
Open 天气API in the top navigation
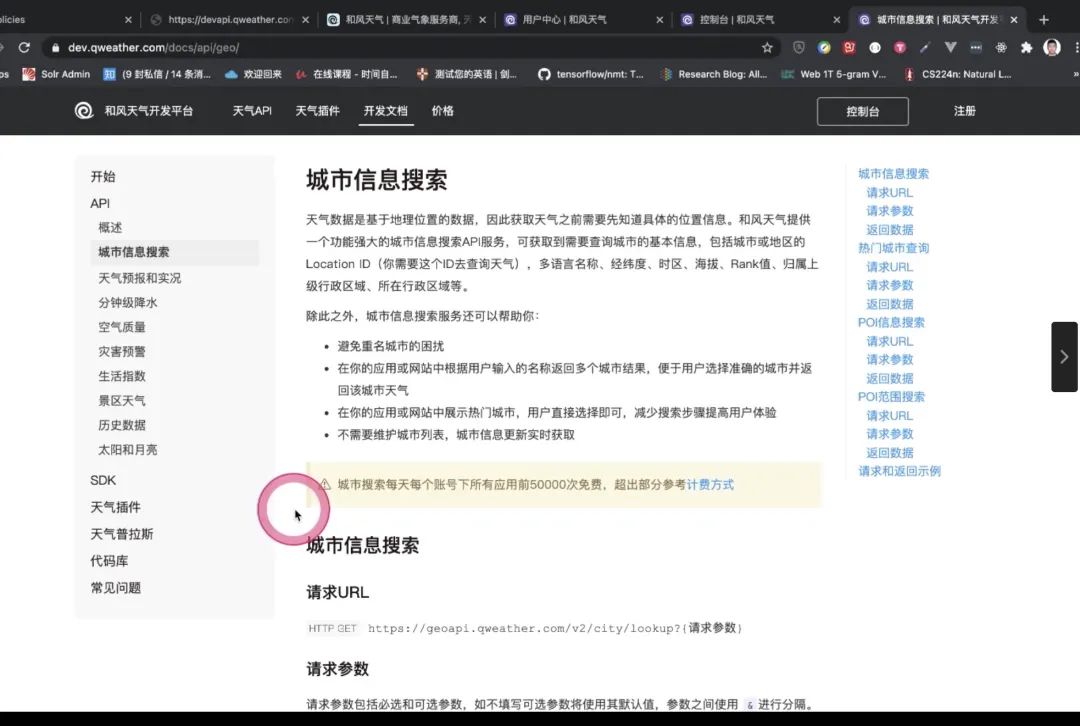[x=252, y=111]
